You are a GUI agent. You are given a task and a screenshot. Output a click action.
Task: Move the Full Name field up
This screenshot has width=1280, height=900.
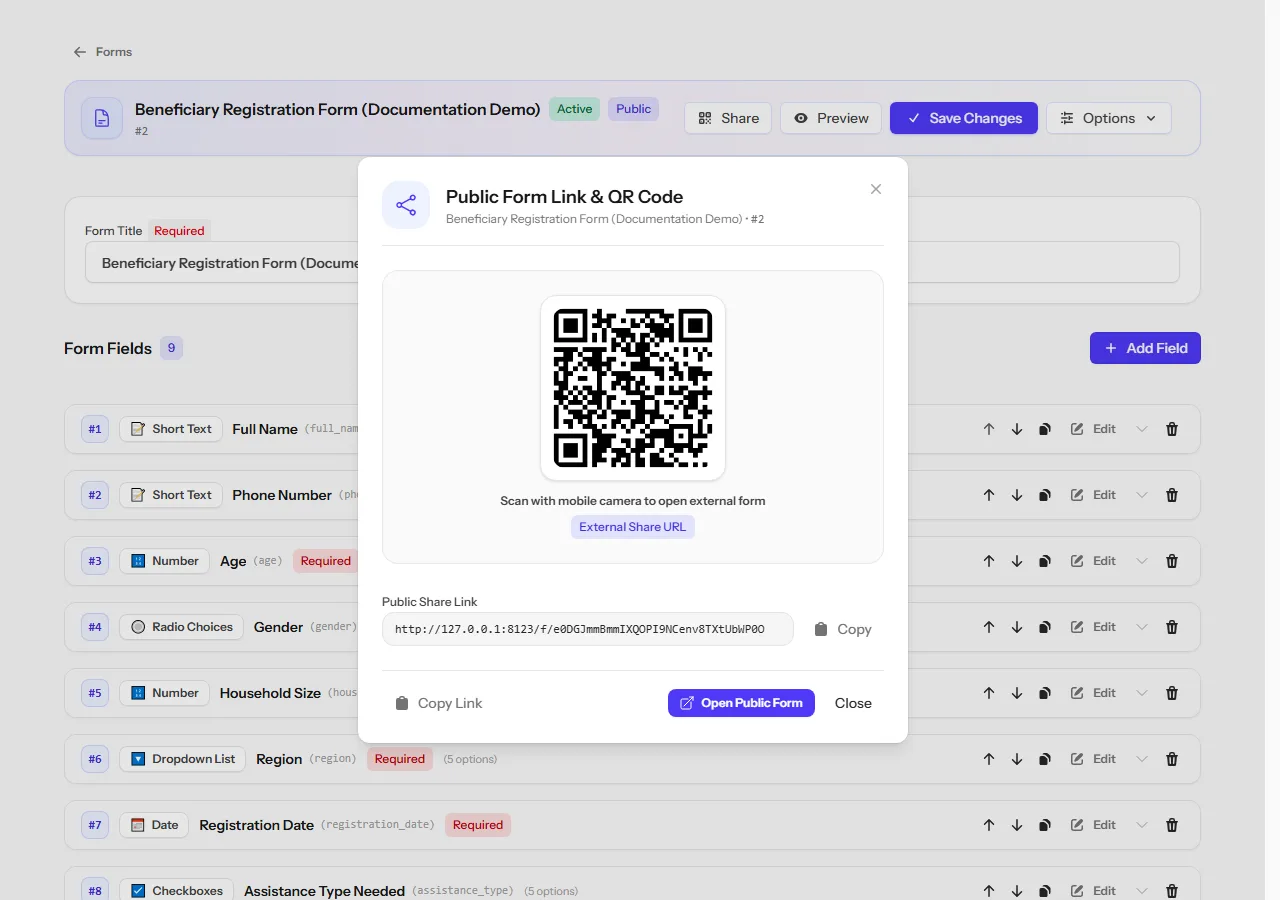click(989, 429)
